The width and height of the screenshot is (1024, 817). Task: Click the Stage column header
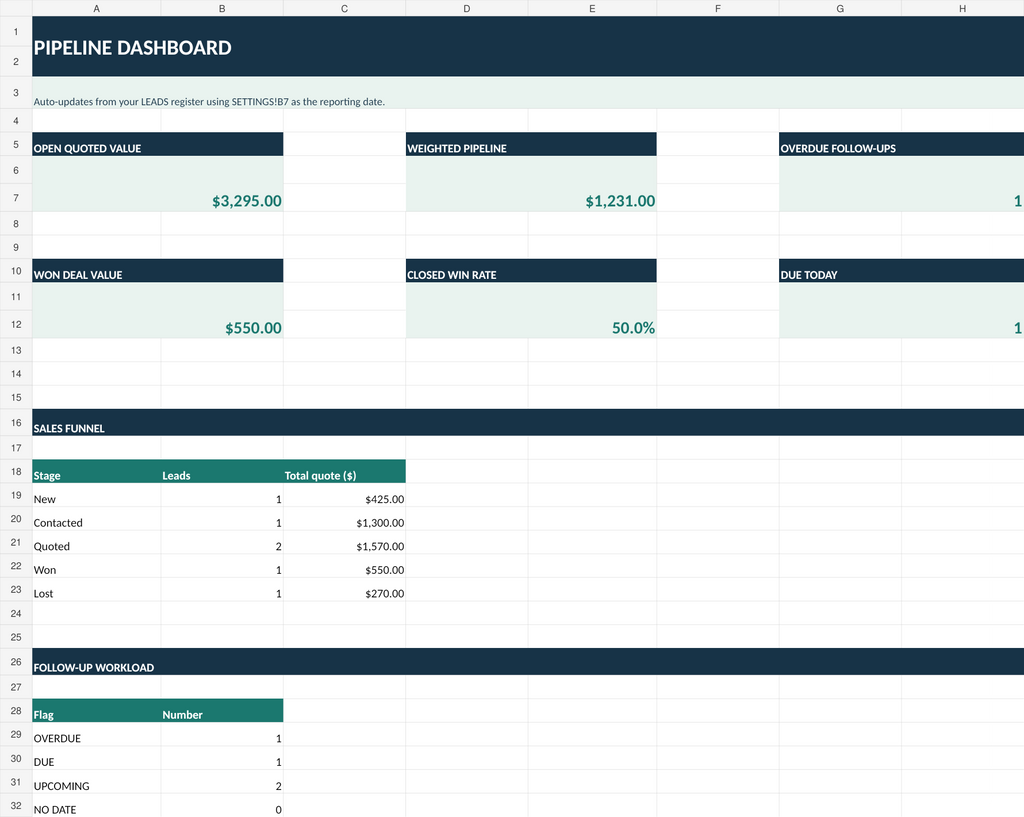[x=97, y=472]
